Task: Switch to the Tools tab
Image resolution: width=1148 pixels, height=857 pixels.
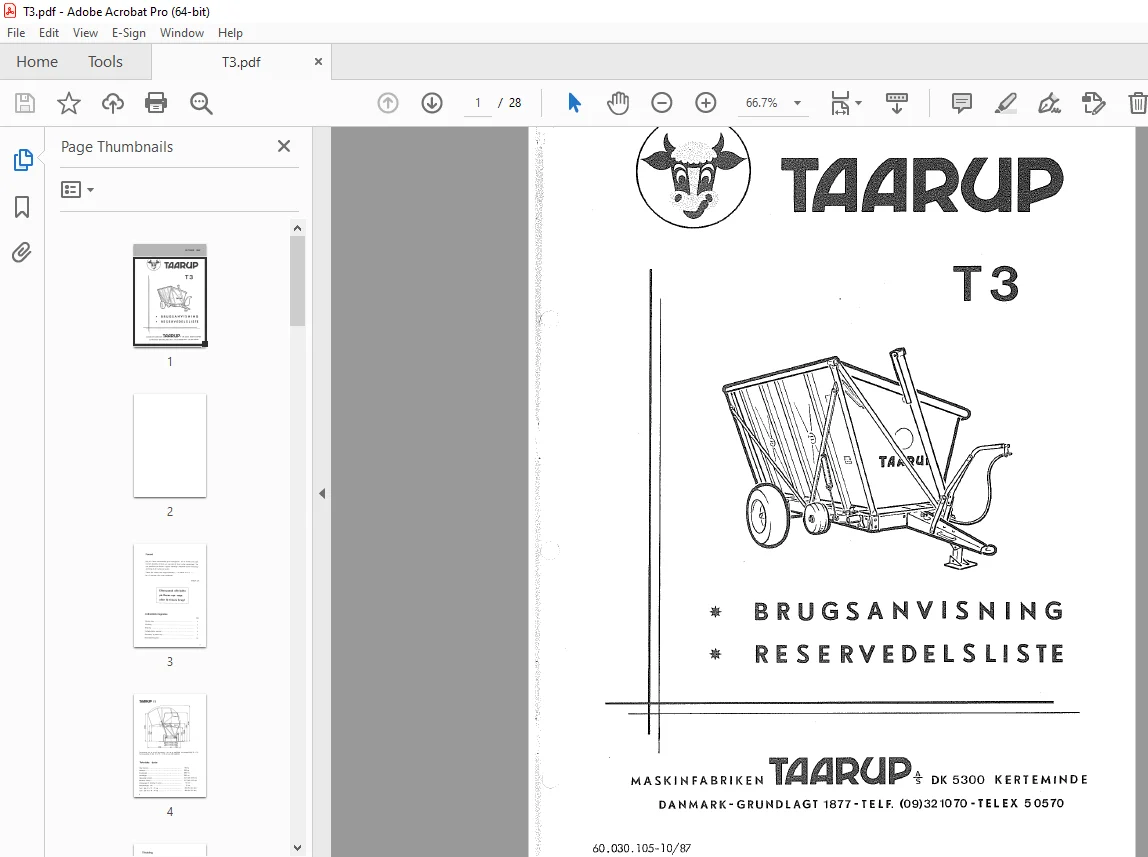Action: [x=105, y=62]
